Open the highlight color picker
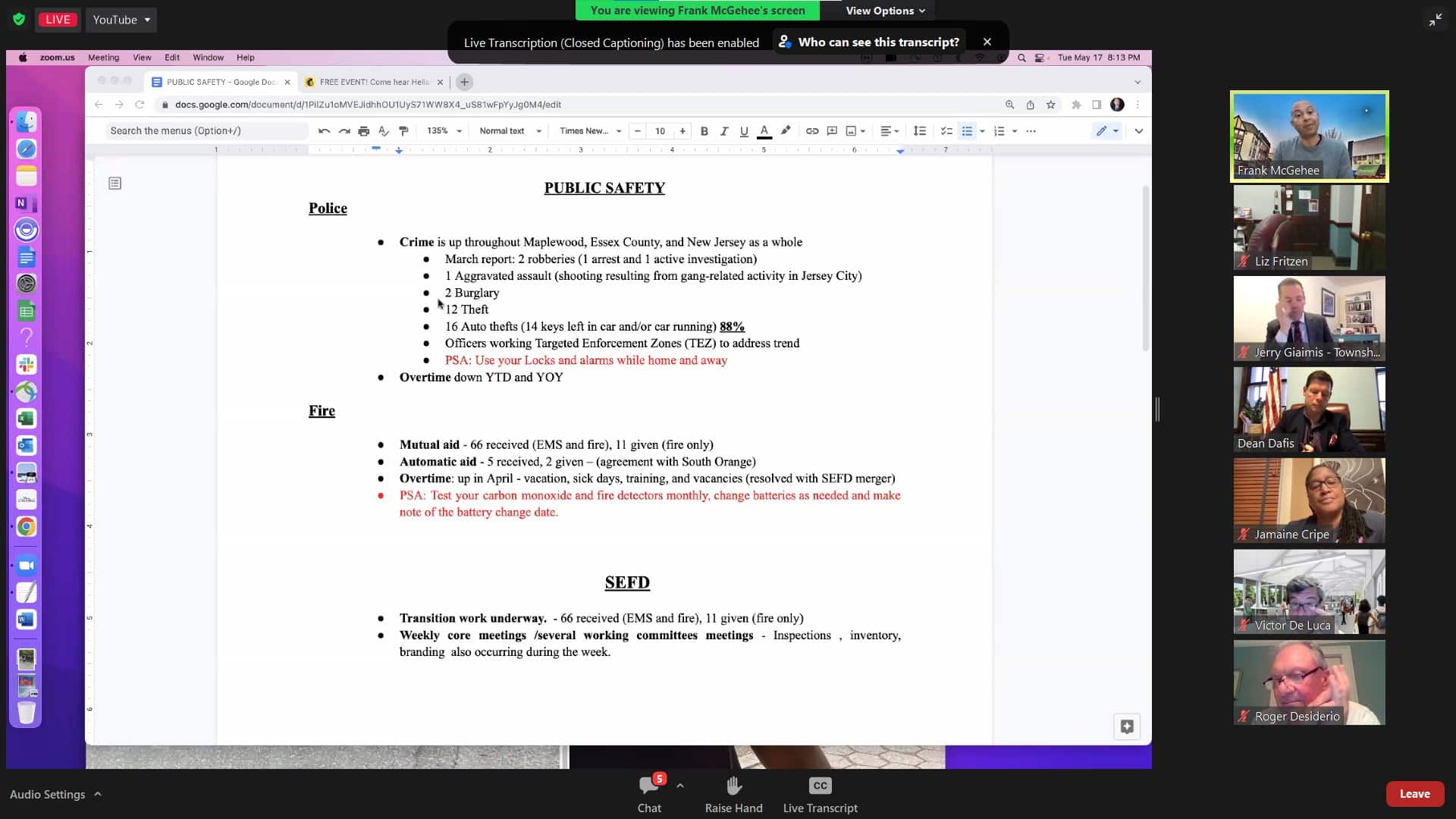 pyautogui.click(x=786, y=131)
